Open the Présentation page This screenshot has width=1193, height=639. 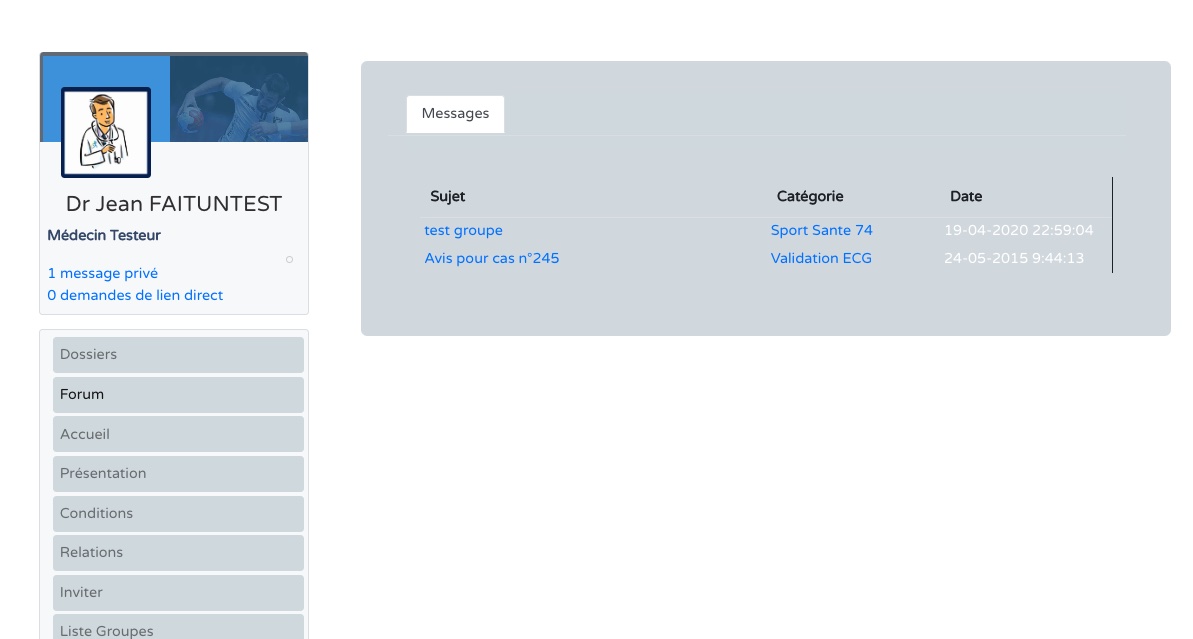point(178,473)
